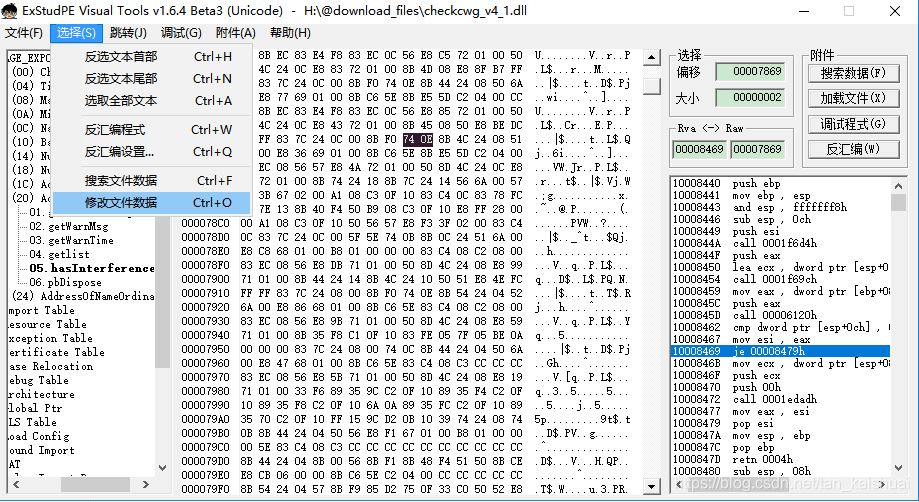Click the 调试程式(G) button

(x=853, y=124)
